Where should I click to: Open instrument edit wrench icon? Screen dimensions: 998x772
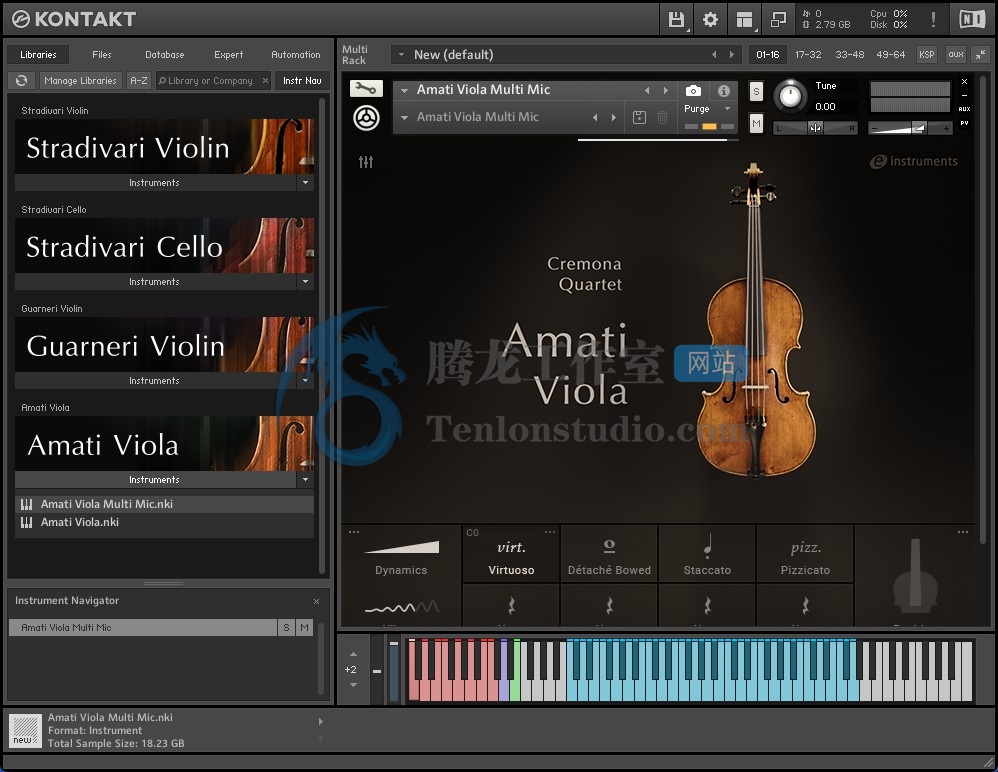366,89
